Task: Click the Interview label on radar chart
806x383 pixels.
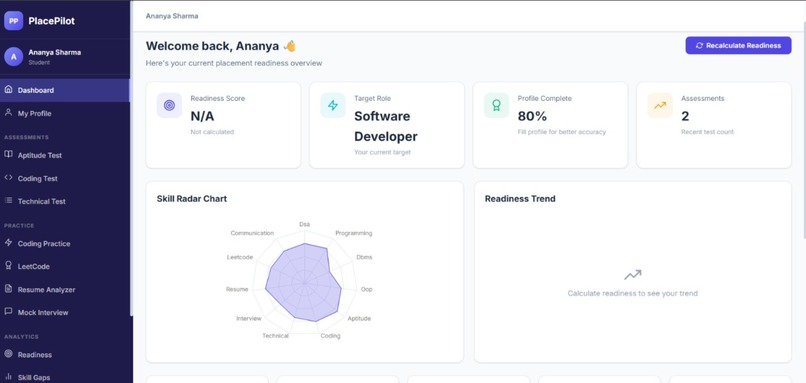Action: pos(249,319)
